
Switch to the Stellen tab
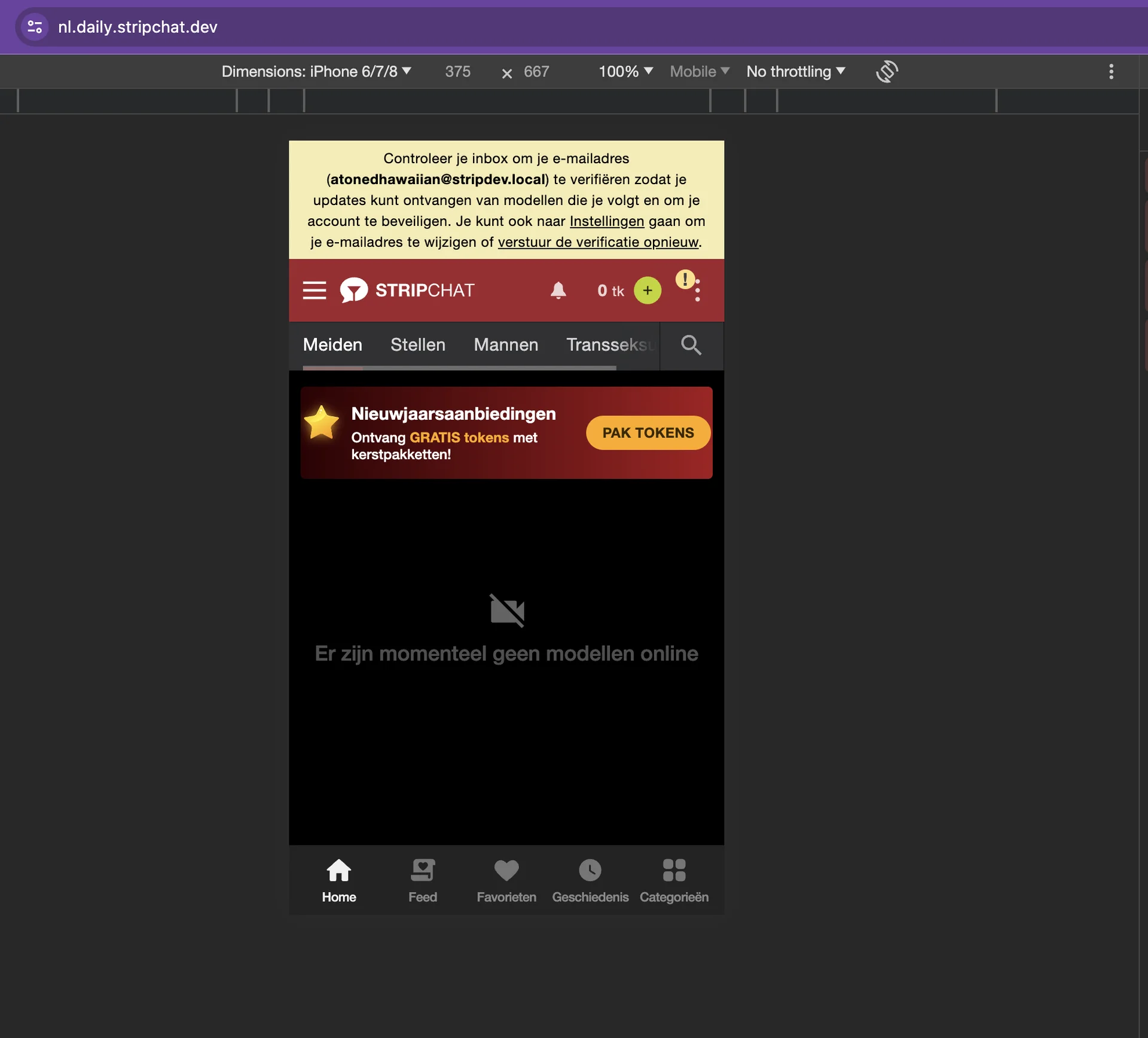(418, 345)
